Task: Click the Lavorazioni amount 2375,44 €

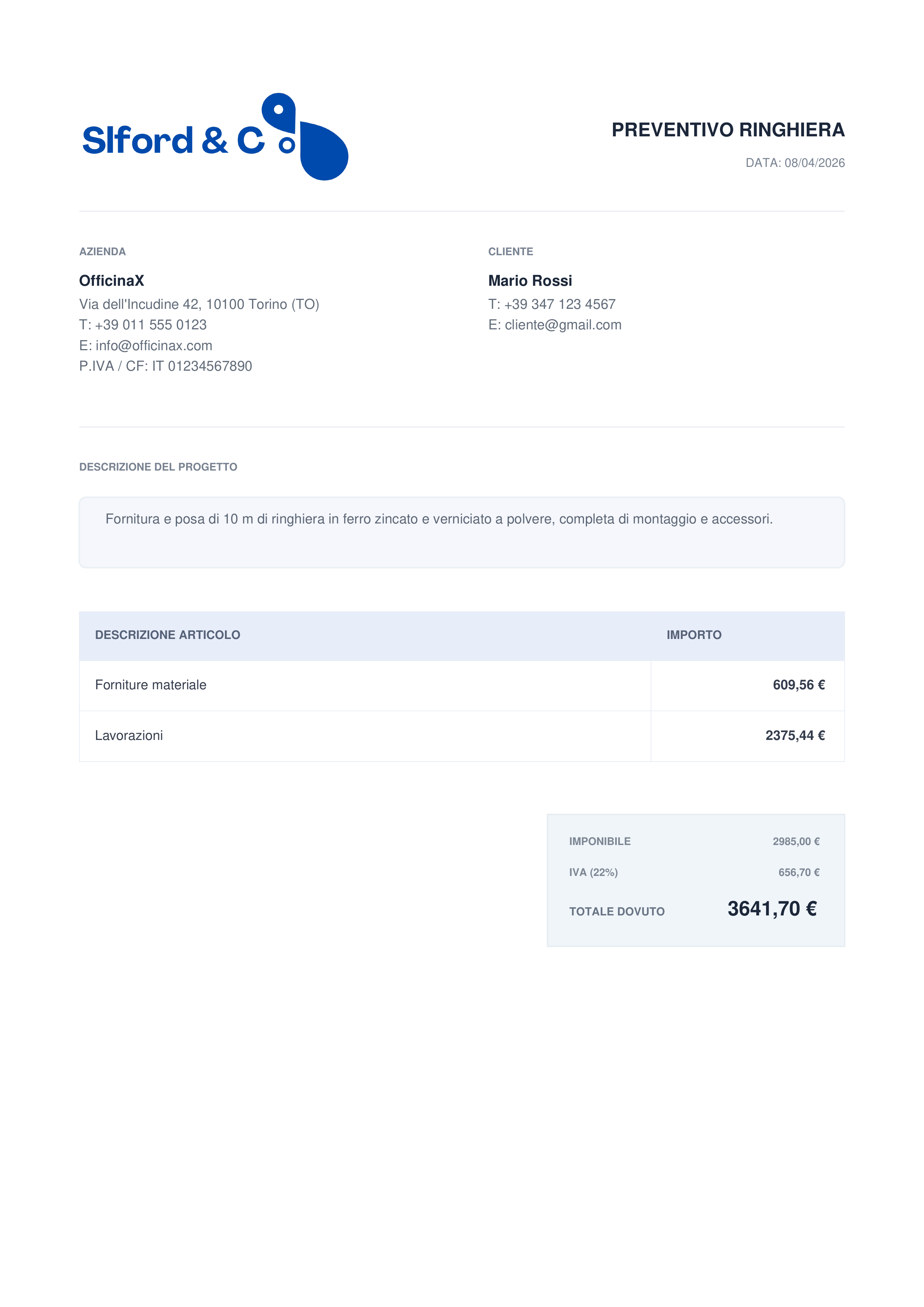Action: [795, 735]
